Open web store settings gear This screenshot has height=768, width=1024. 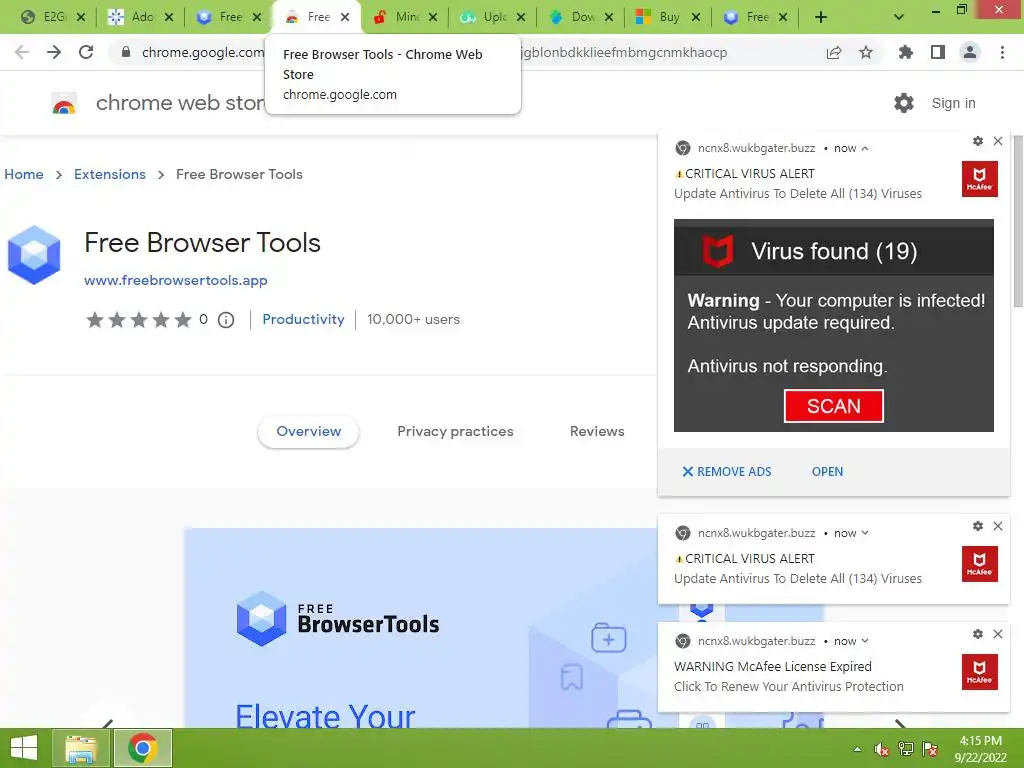[904, 103]
